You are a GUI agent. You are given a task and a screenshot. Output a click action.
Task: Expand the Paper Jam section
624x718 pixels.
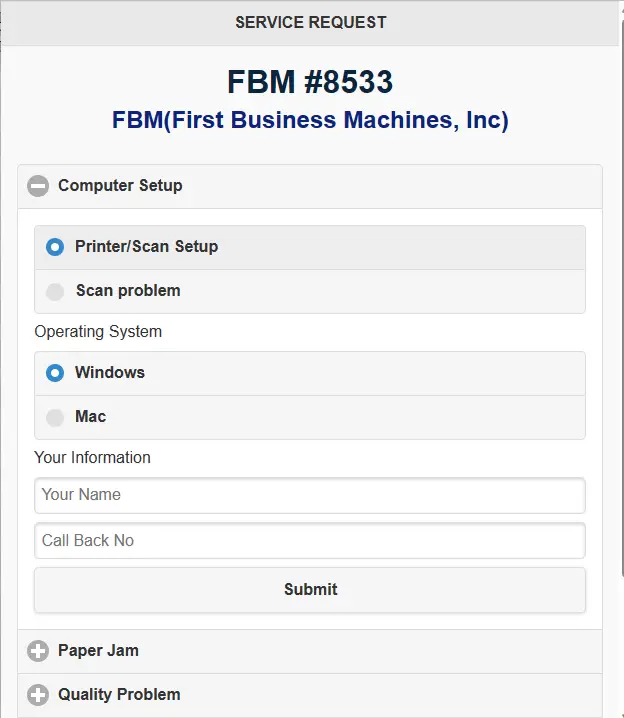pyautogui.click(x=98, y=651)
